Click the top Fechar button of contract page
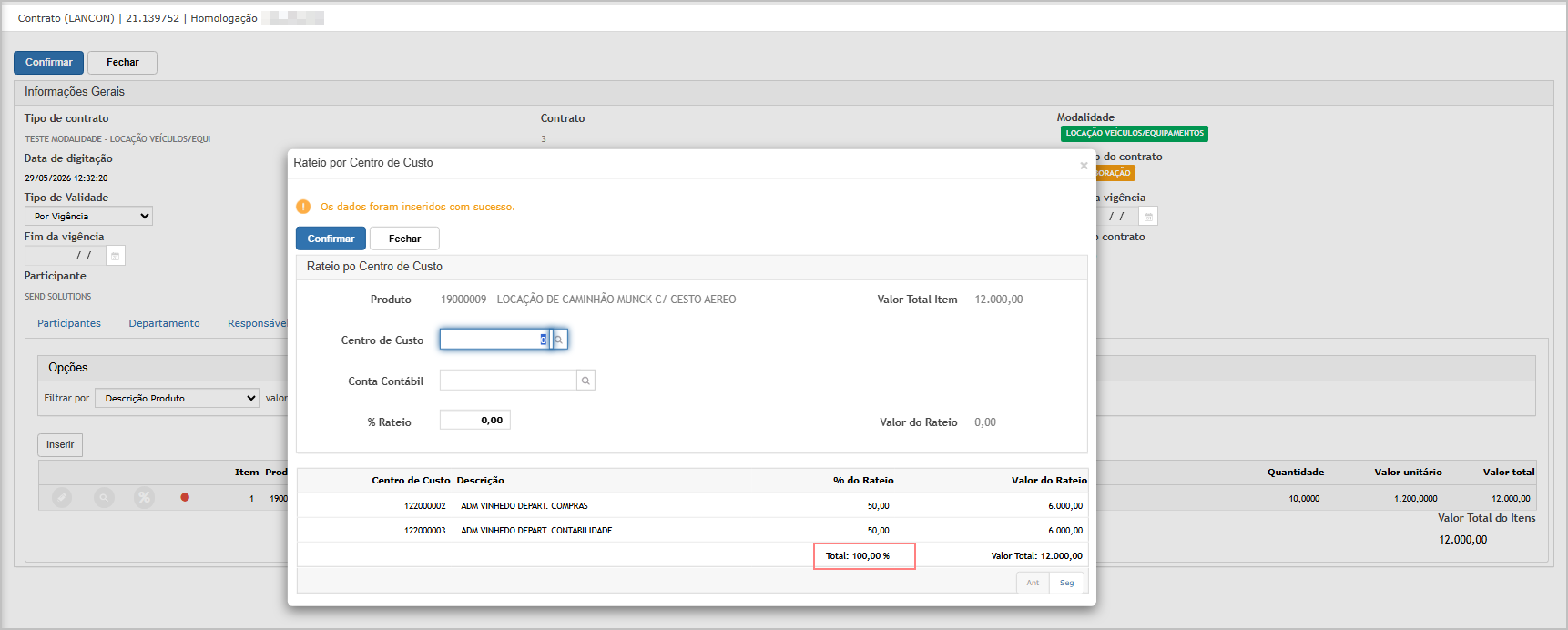The width and height of the screenshot is (1568, 630). pyautogui.click(x=122, y=62)
